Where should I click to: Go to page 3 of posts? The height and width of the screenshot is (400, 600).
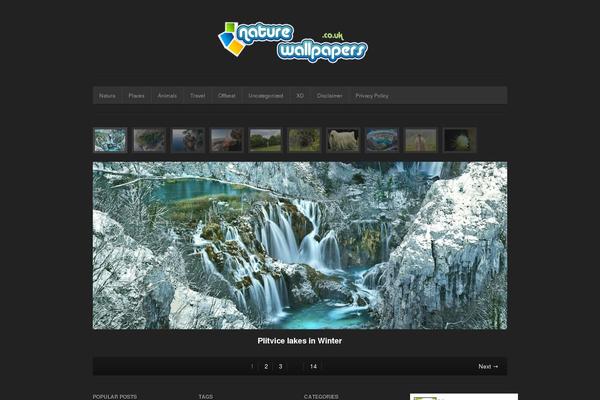pos(280,367)
